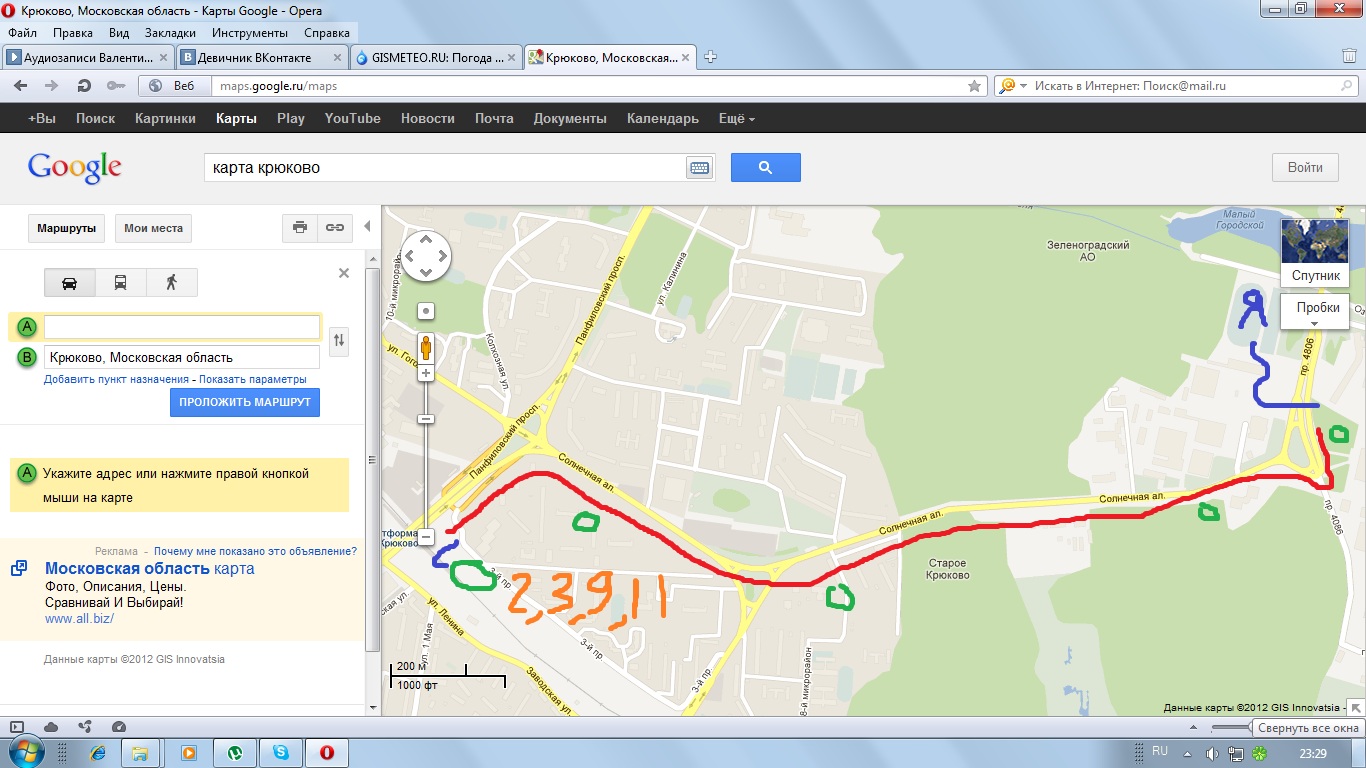Swap start and destination points
The width and height of the screenshot is (1366, 768).
coord(339,340)
